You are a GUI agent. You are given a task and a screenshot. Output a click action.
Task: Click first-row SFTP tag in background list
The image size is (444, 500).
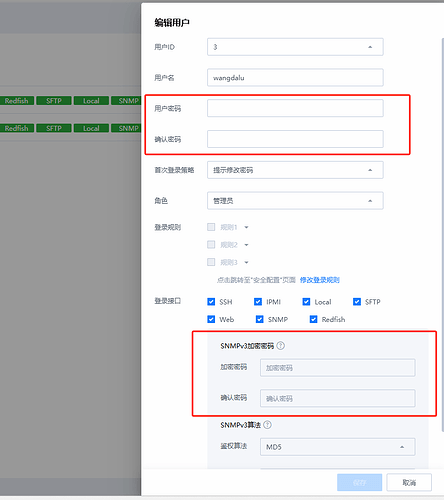coord(54,101)
